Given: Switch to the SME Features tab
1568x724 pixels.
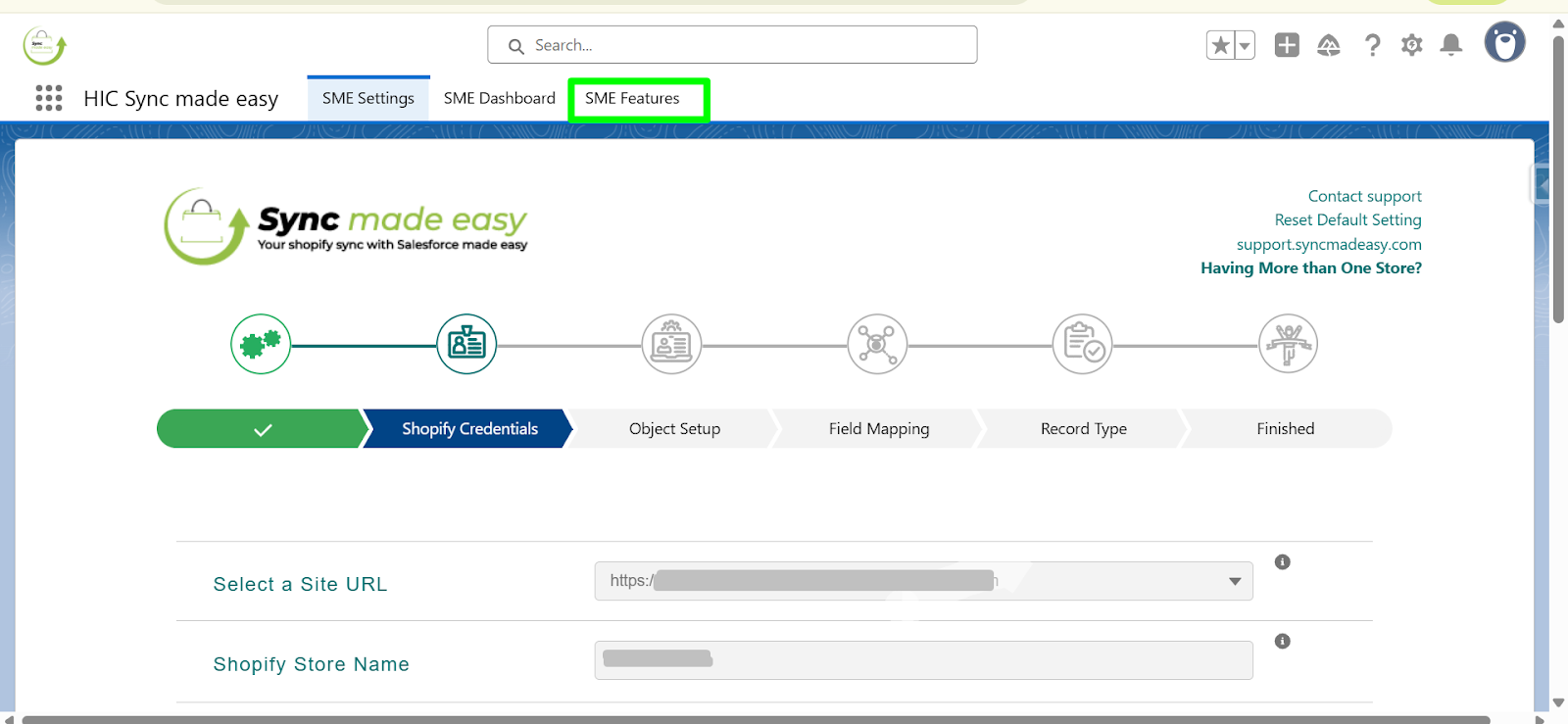Looking at the screenshot, I should tap(632, 98).
